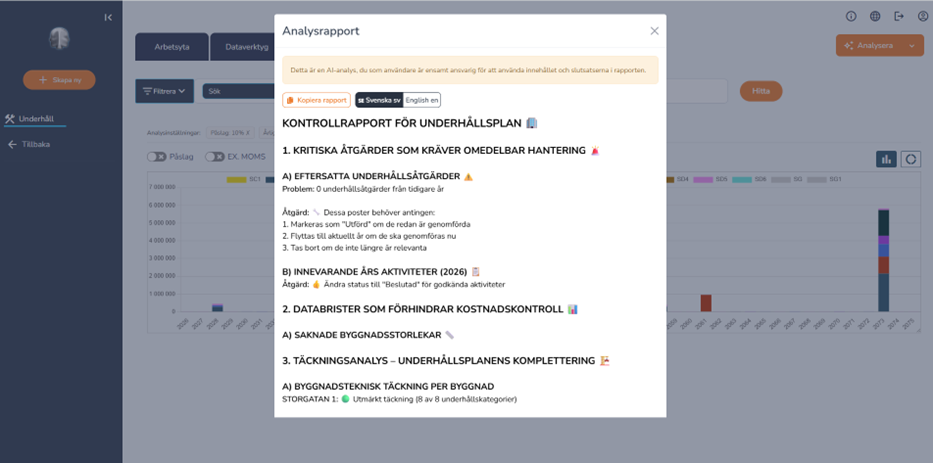Open the info icon in the top bar
The height and width of the screenshot is (463, 933).
[x=851, y=17]
